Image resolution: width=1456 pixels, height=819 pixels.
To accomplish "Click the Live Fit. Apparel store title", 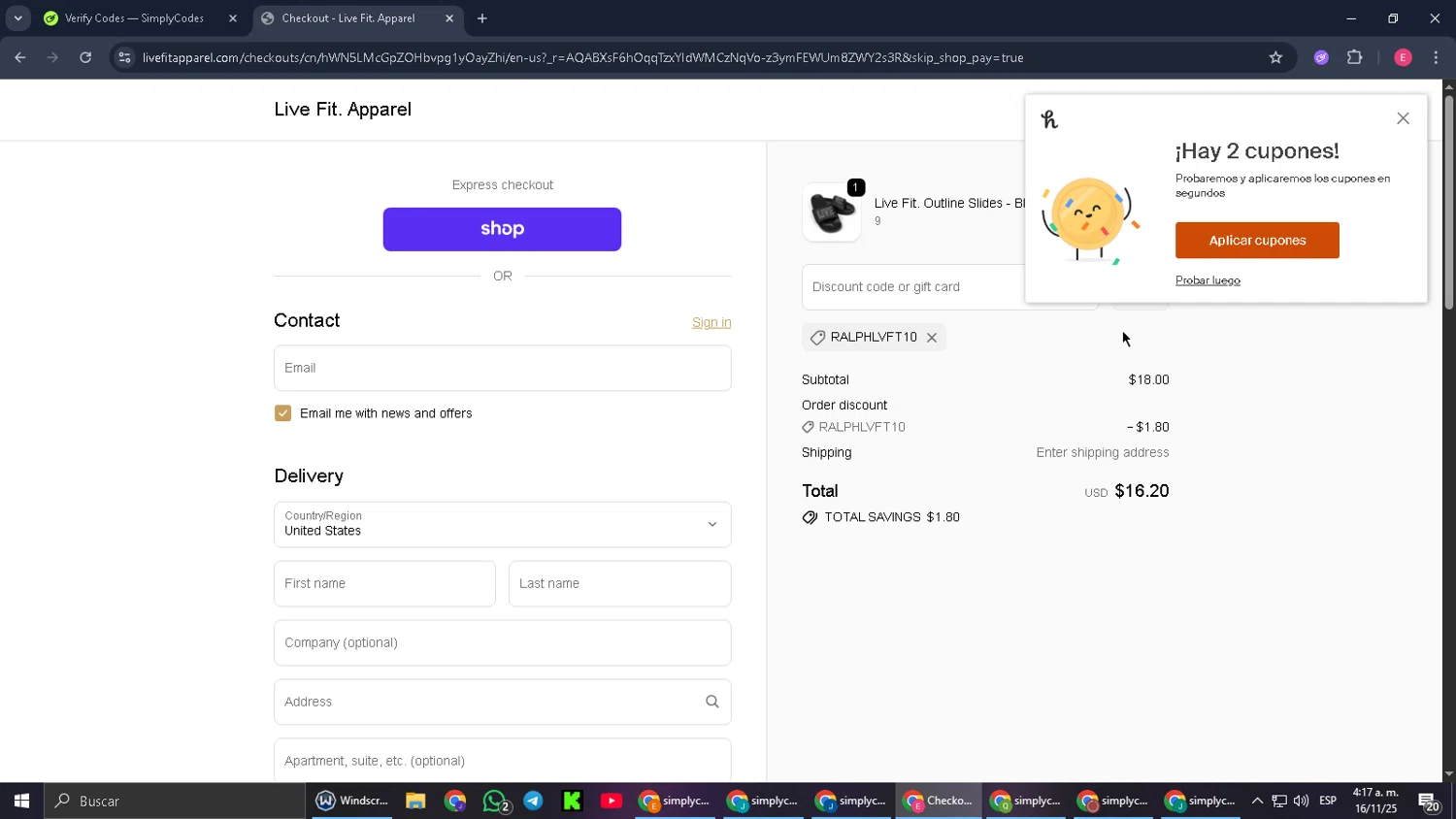I will click(343, 110).
